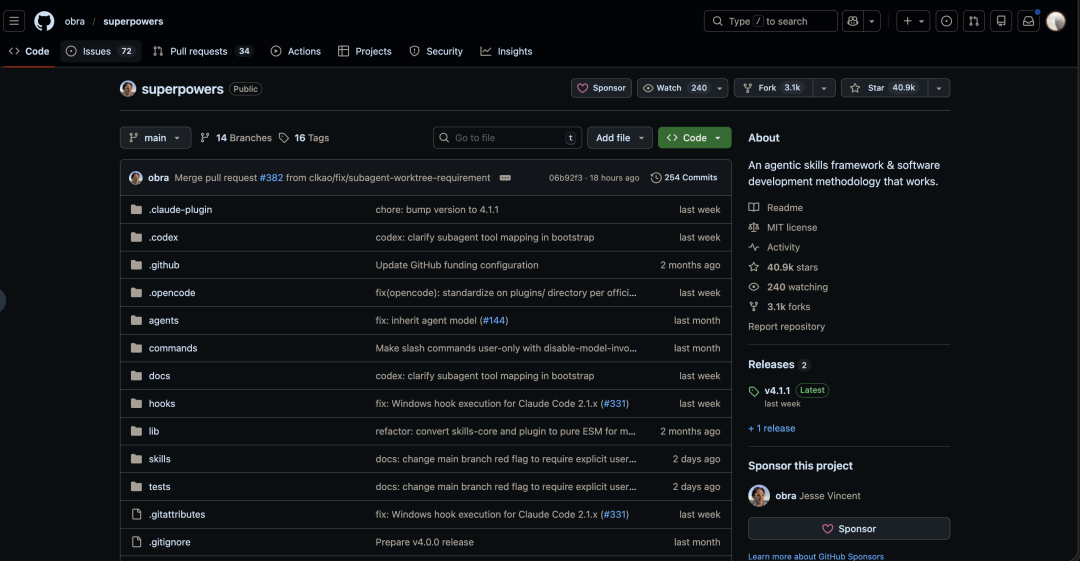
Task: Focus the Go to file input
Action: point(508,138)
